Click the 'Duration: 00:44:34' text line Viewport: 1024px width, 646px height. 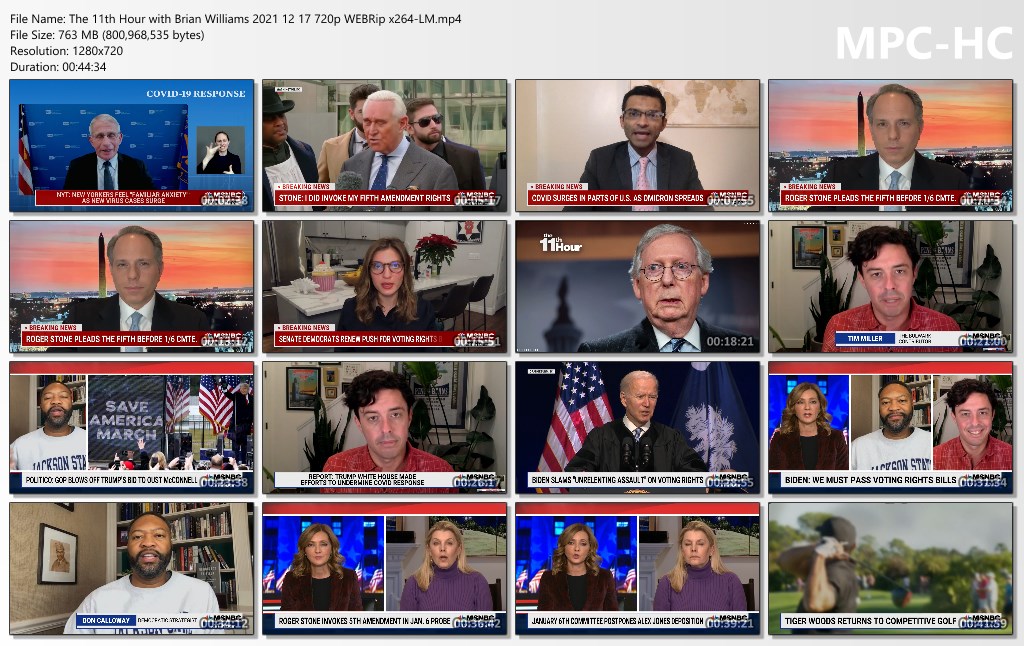click(58, 67)
